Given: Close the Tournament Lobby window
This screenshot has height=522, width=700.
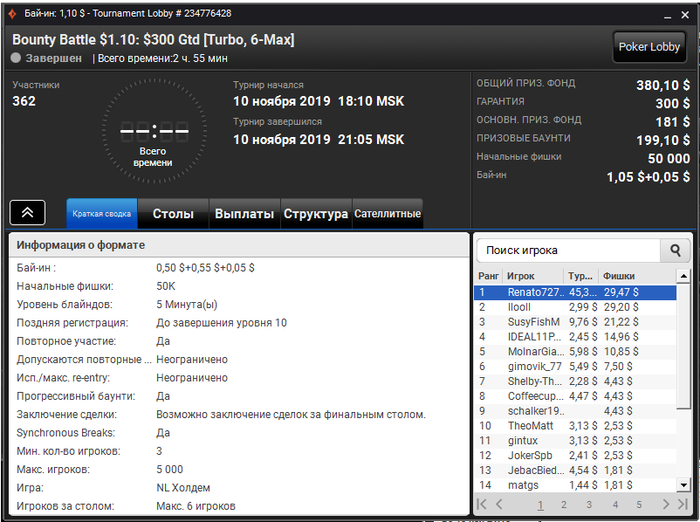Looking at the screenshot, I should 685,15.
